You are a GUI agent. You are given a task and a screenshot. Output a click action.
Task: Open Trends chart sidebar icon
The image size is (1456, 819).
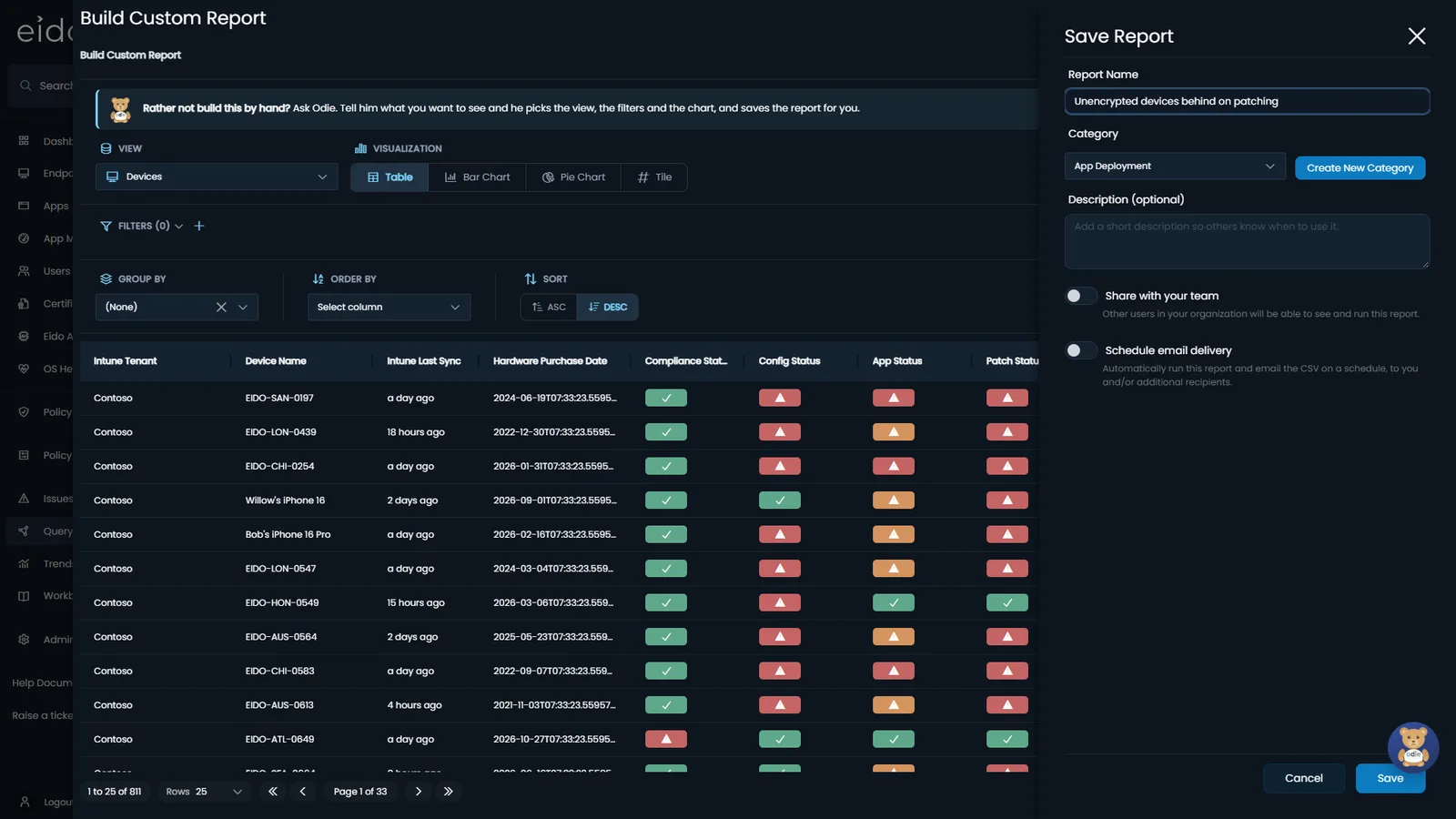click(x=24, y=564)
